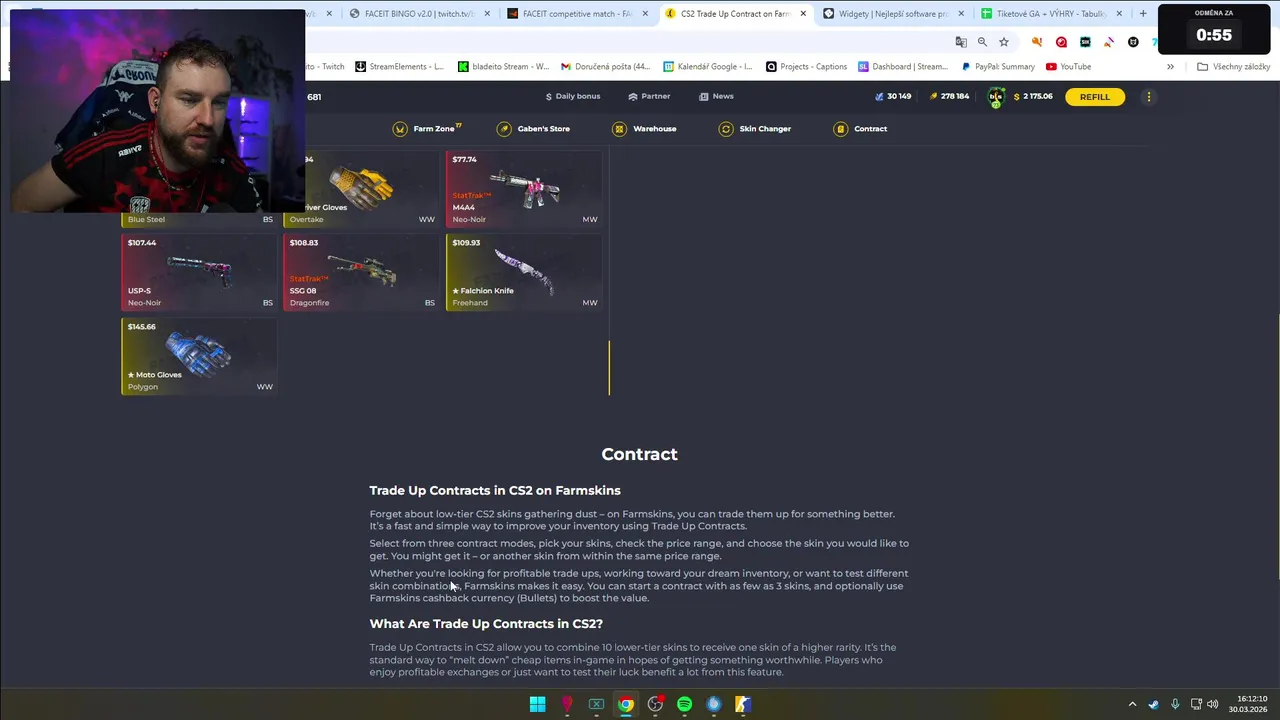Open the StreamElements bookmark
The image size is (1280, 720).
(x=399, y=67)
